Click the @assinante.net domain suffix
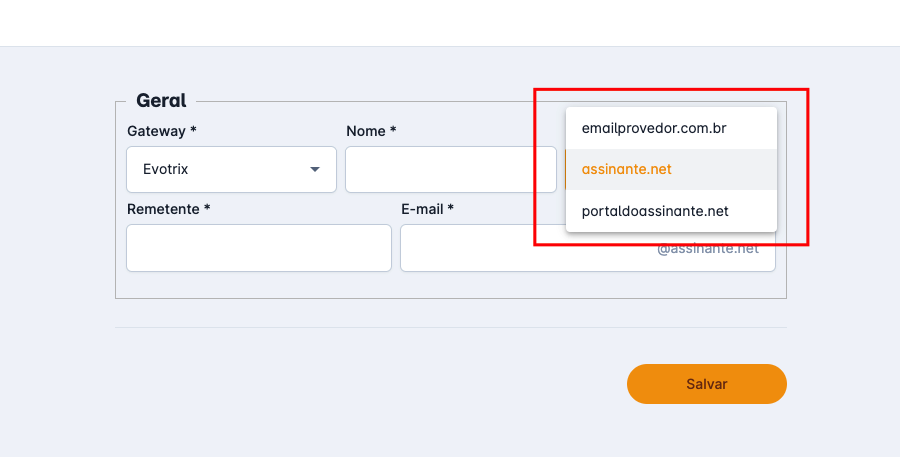 (708, 249)
